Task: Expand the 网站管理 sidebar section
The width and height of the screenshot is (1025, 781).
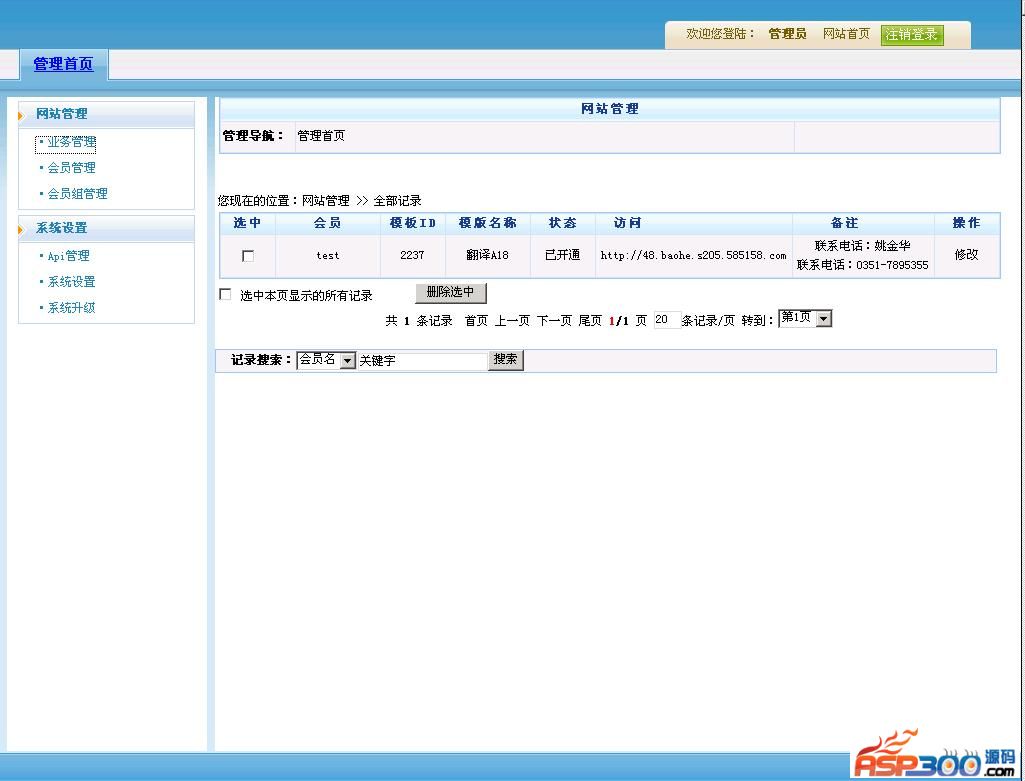Action: (x=61, y=114)
